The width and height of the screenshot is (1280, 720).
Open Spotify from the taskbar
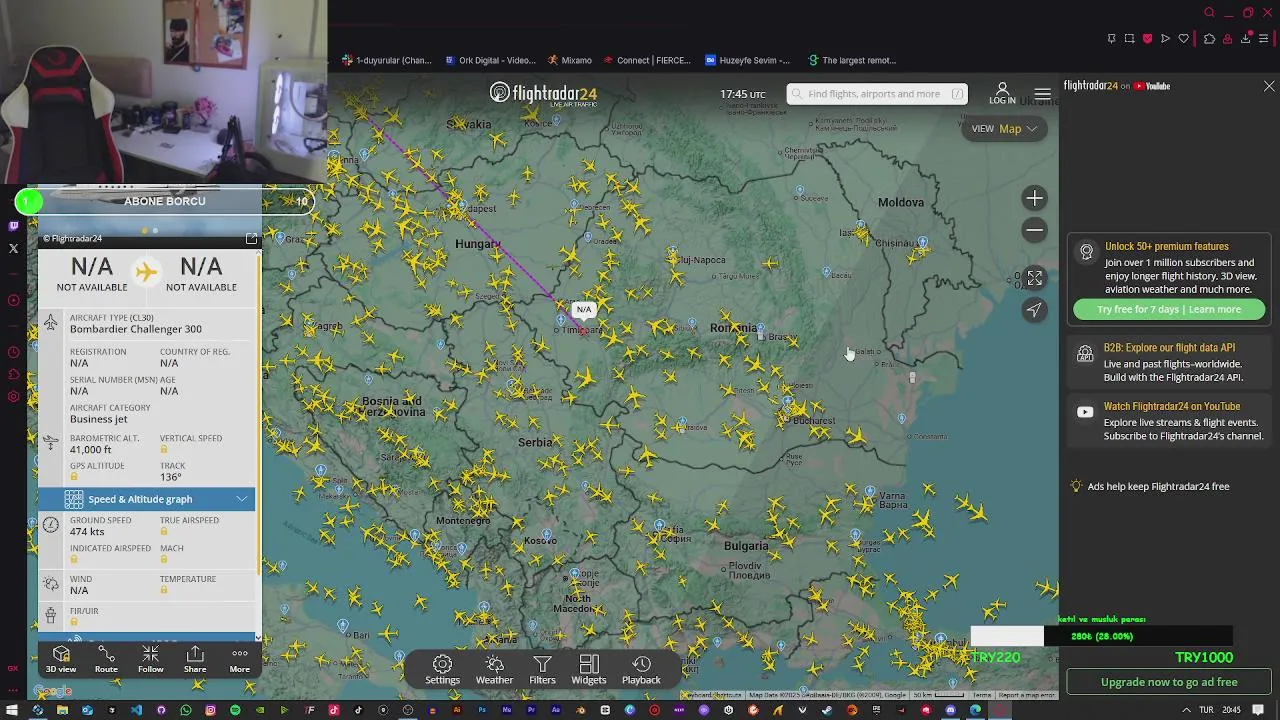[235, 710]
